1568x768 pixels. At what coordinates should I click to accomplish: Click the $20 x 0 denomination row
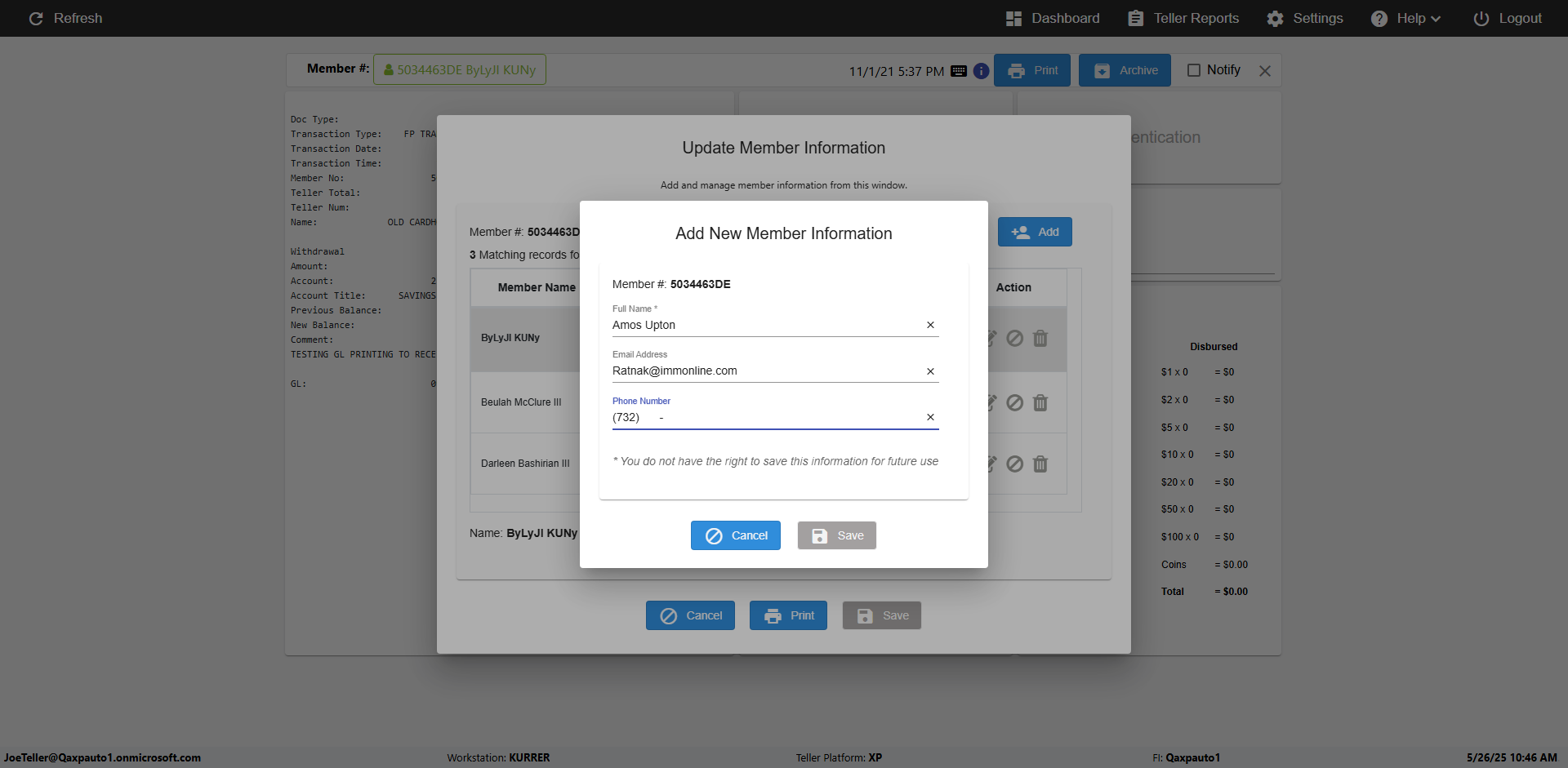click(x=1198, y=482)
